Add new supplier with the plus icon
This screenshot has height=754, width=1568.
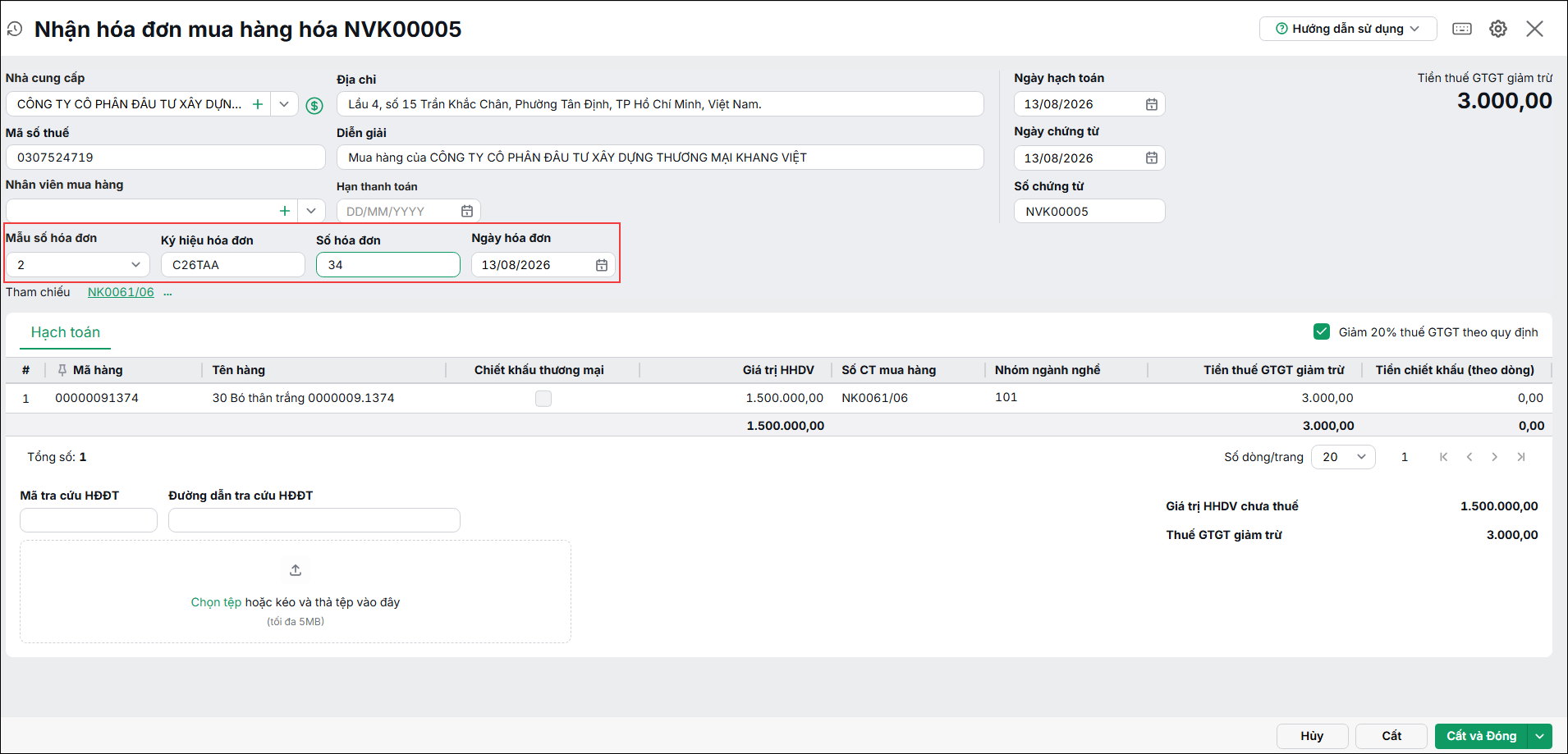coord(258,104)
